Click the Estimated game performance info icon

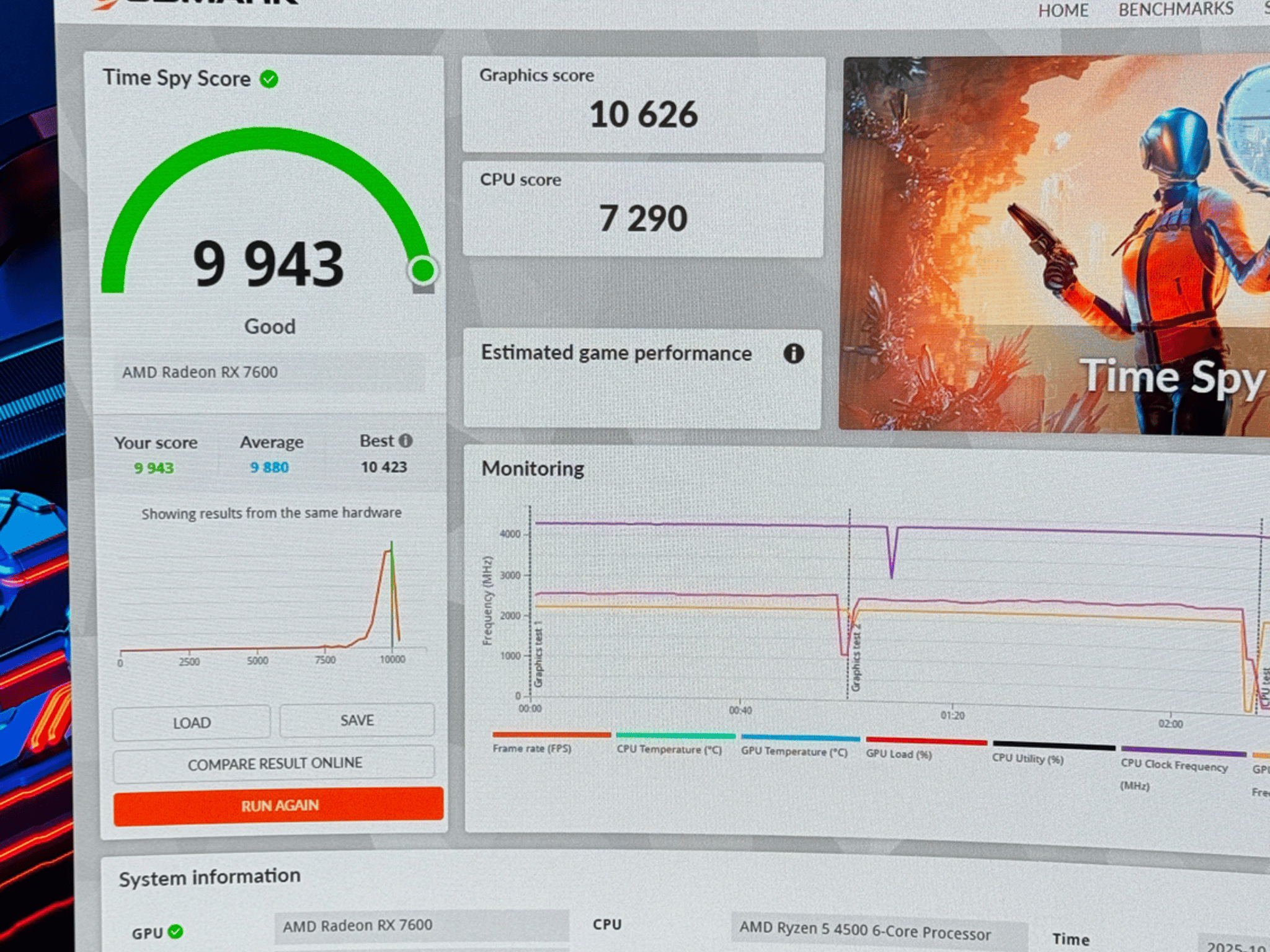click(794, 354)
